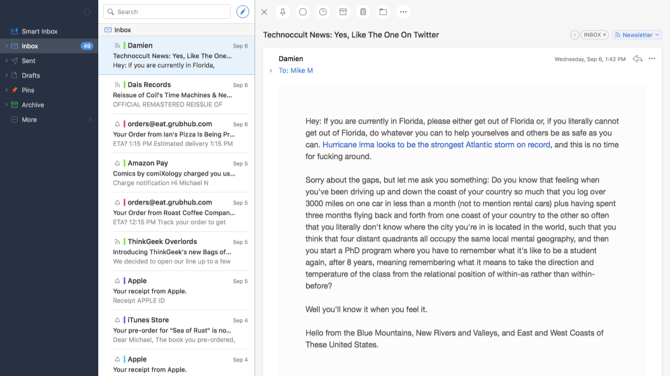Open the more actions menu in the toolbar

click(x=403, y=12)
